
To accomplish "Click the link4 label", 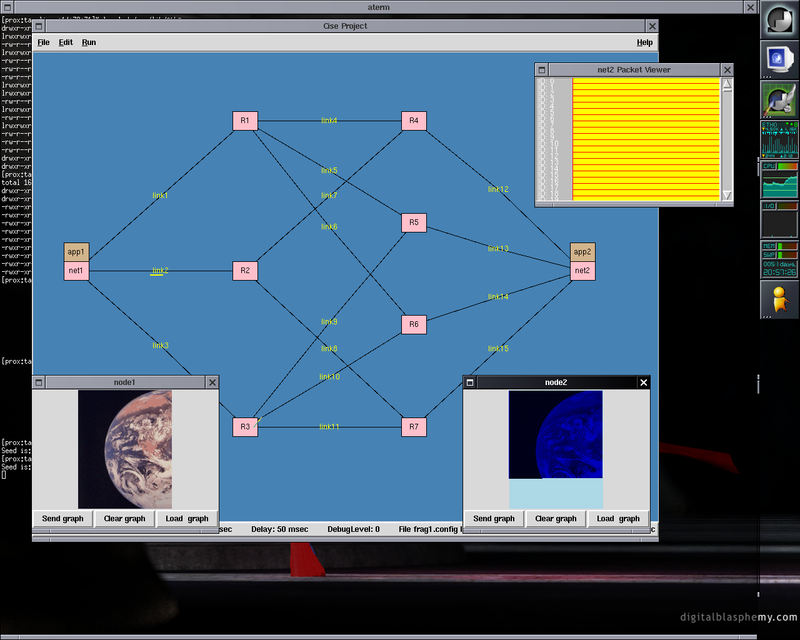I will coord(329,120).
